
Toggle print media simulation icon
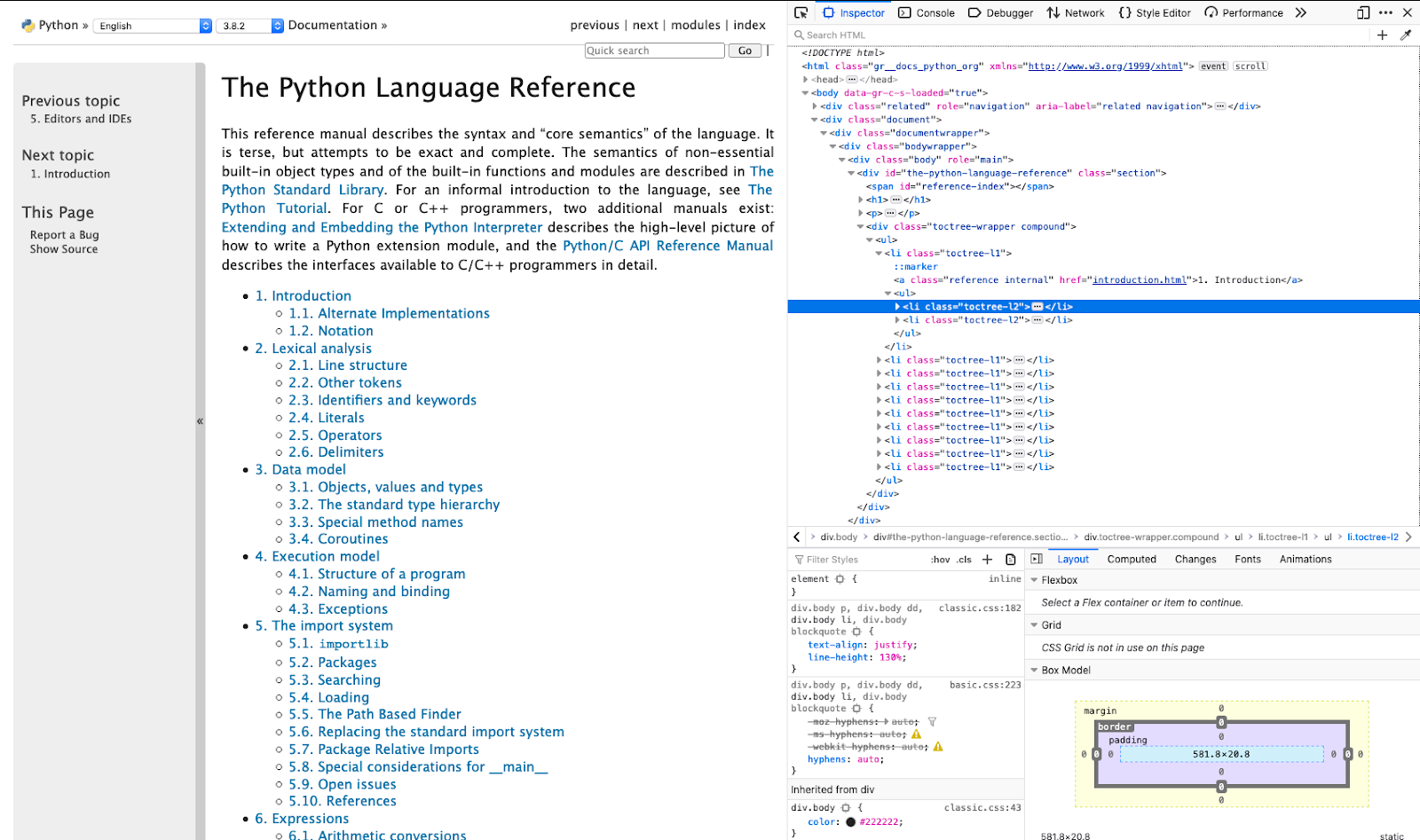(1010, 560)
